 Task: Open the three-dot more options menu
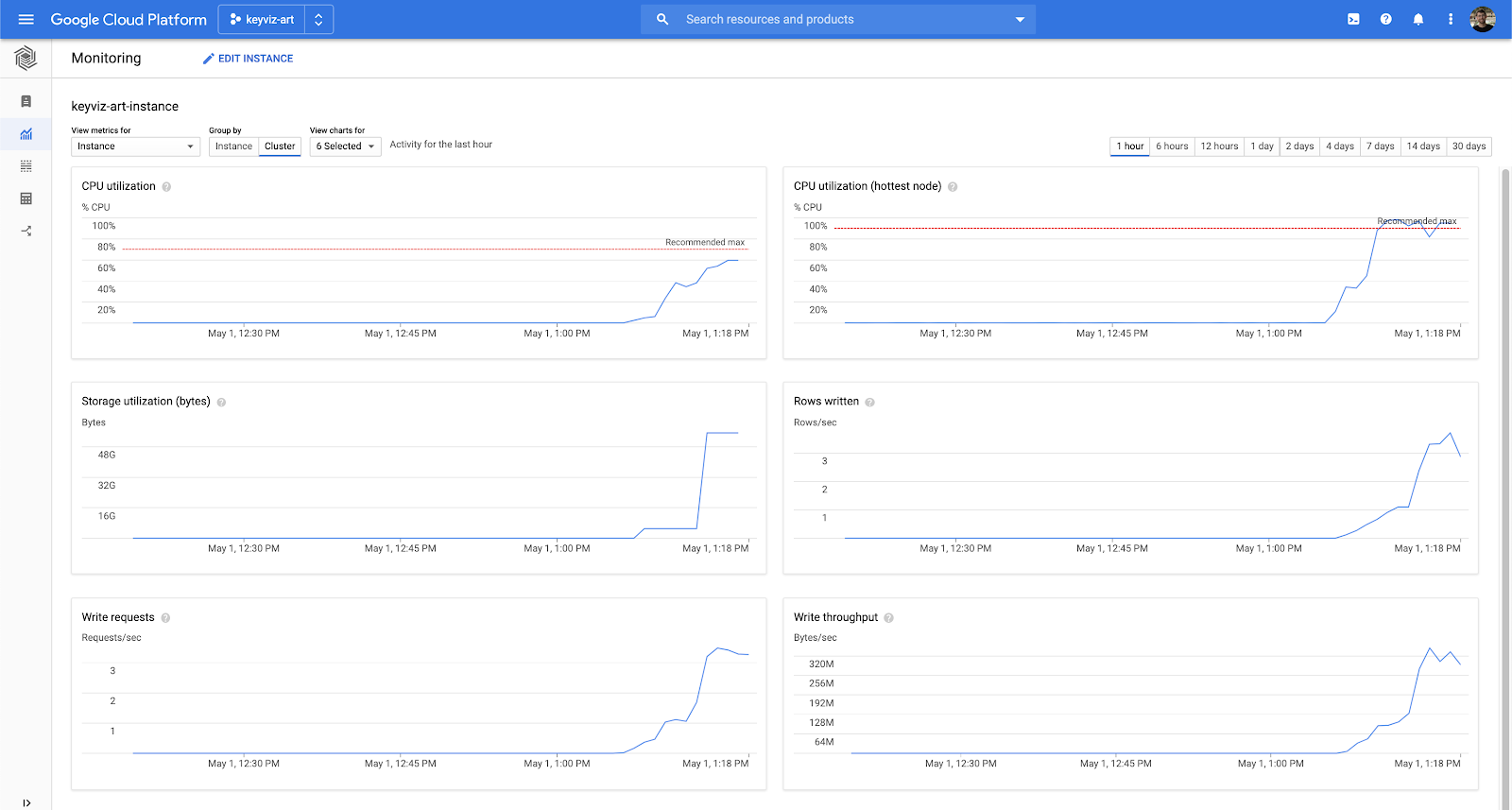(x=1450, y=19)
